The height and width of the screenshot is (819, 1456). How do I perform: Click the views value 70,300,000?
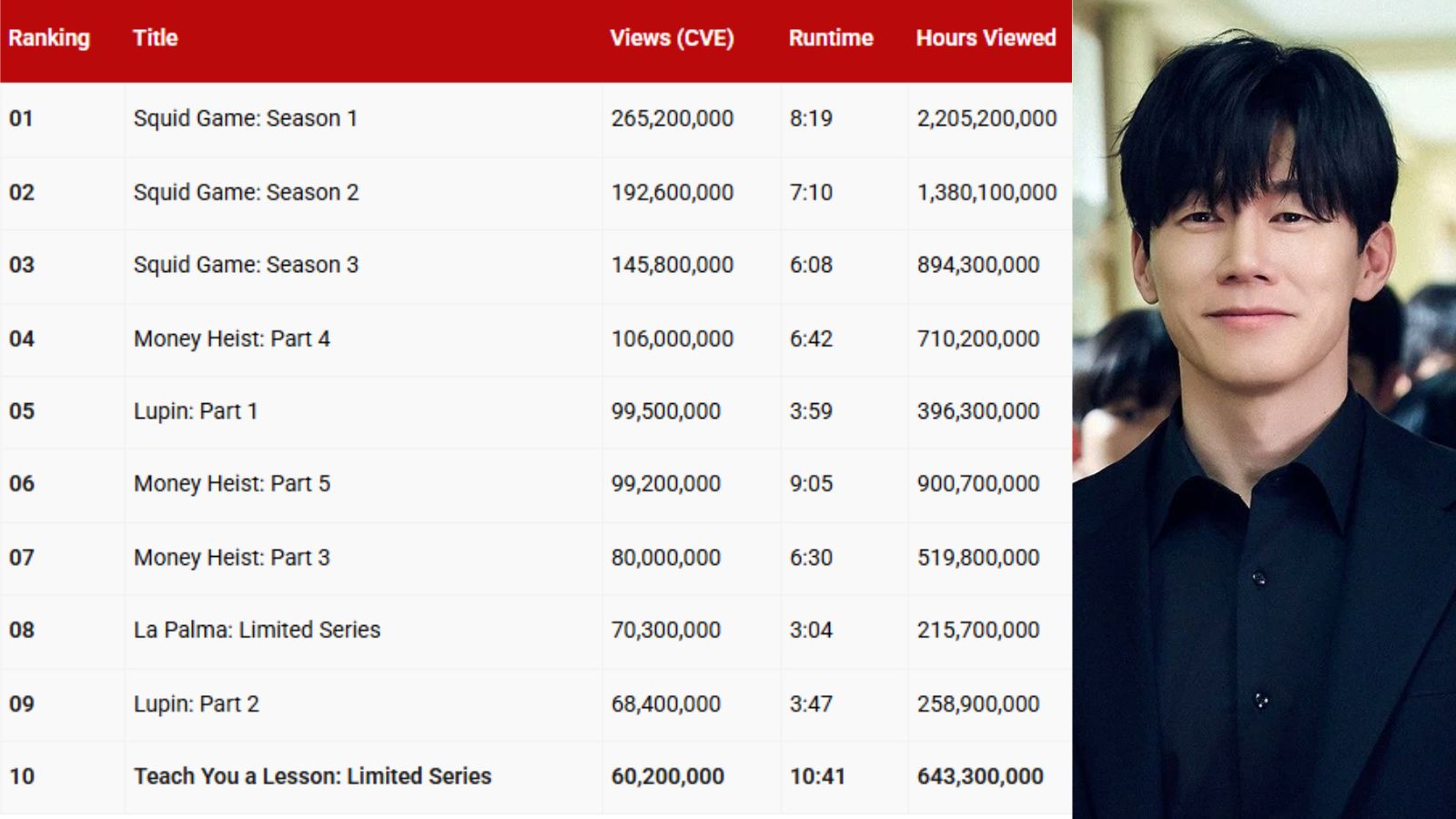click(666, 630)
